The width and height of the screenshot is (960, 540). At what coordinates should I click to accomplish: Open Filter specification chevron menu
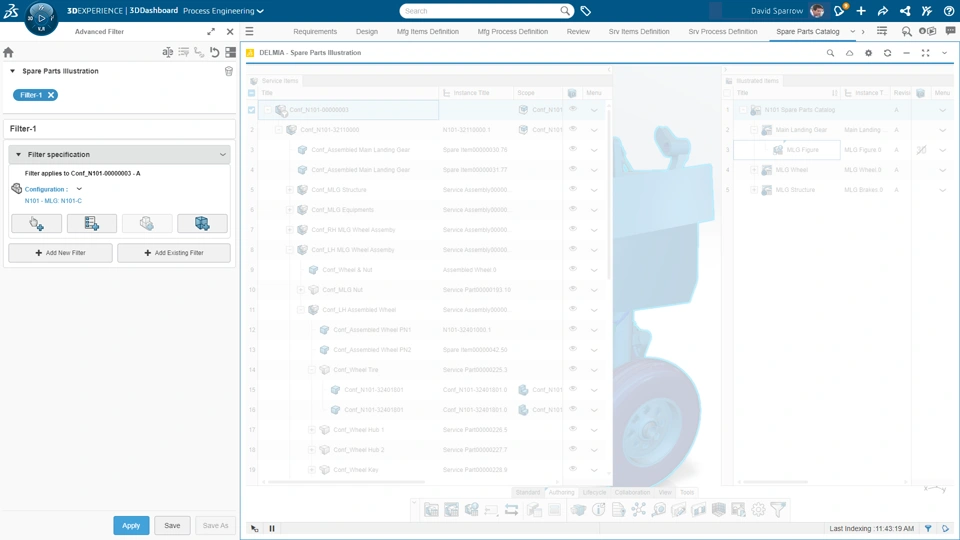coord(223,154)
